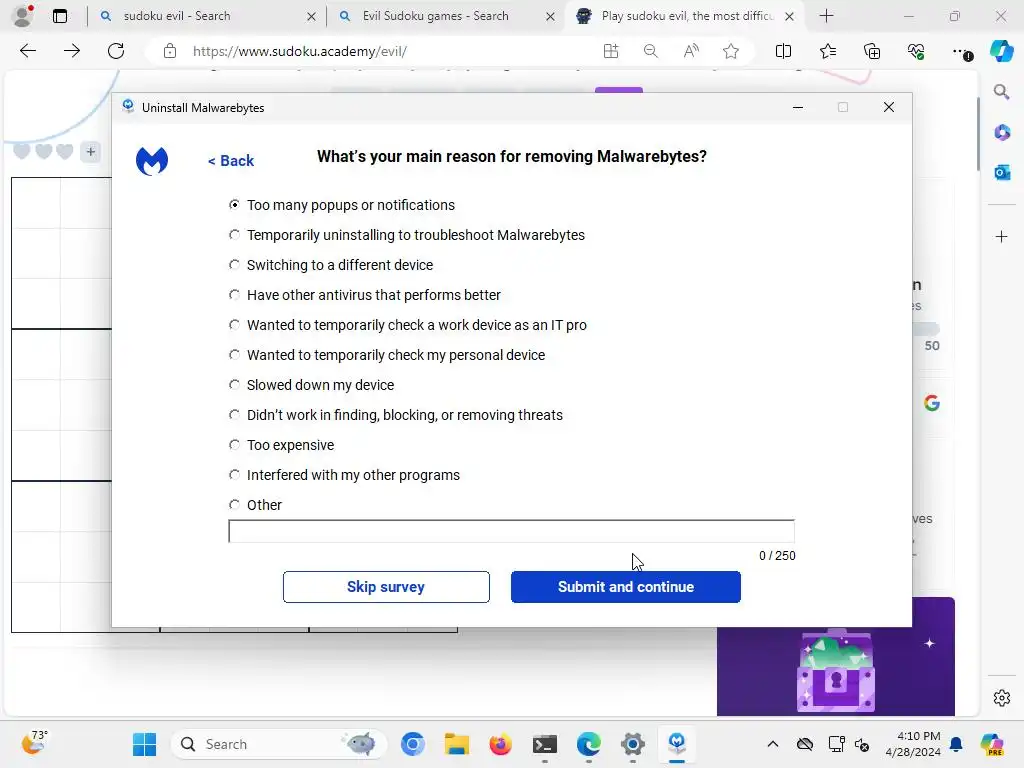Minimize the Uninstall Malwarebytes dialog
Viewport: 1024px width, 768px height.
(797, 107)
